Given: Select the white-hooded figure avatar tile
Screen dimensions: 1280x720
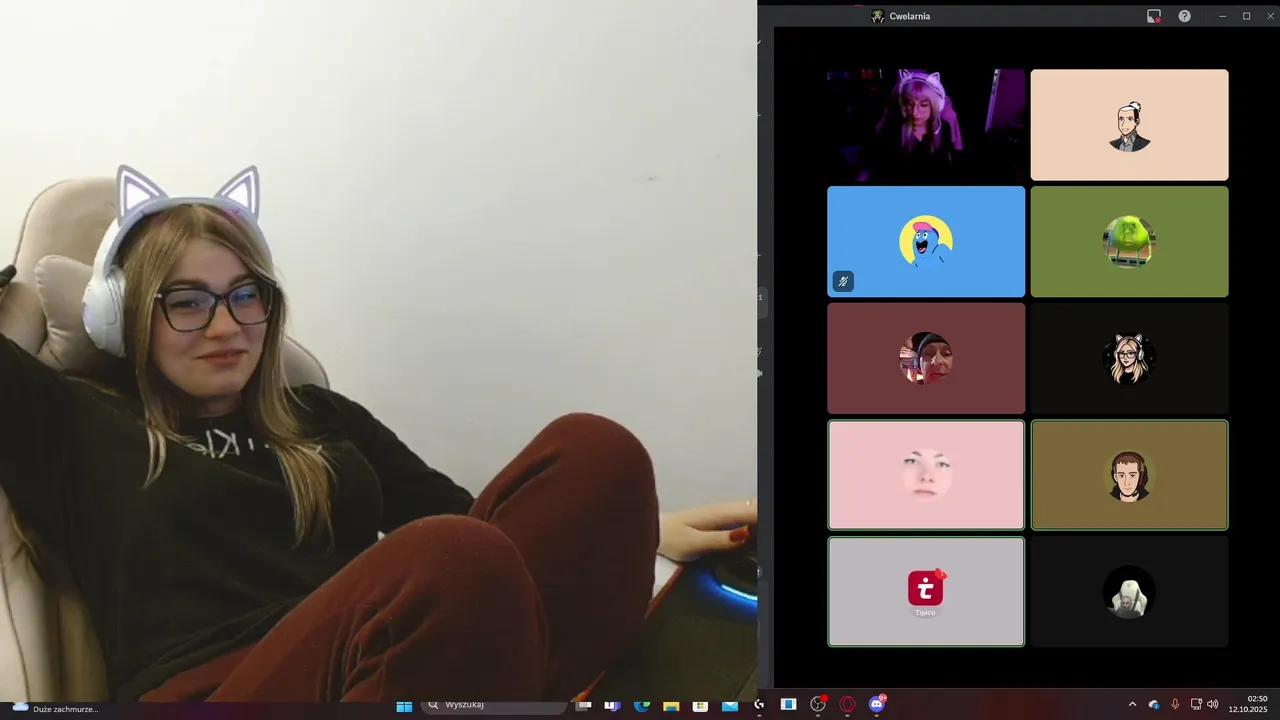Looking at the screenshot, I should 1129,592.
